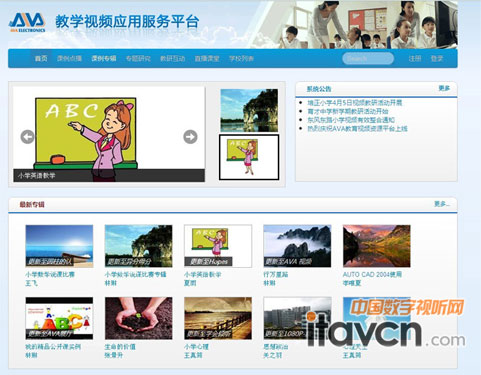Click author 王飞 under first album

pos(31,283)
